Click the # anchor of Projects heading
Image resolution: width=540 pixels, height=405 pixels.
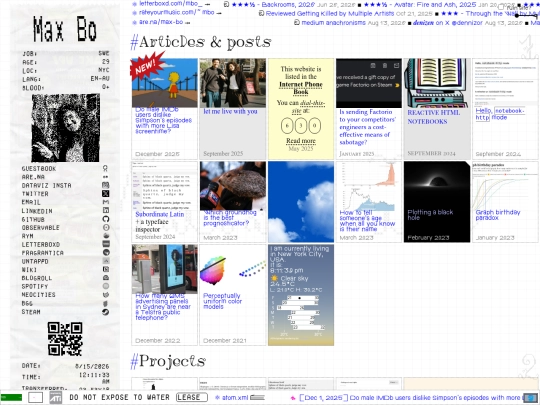point(134,362)
